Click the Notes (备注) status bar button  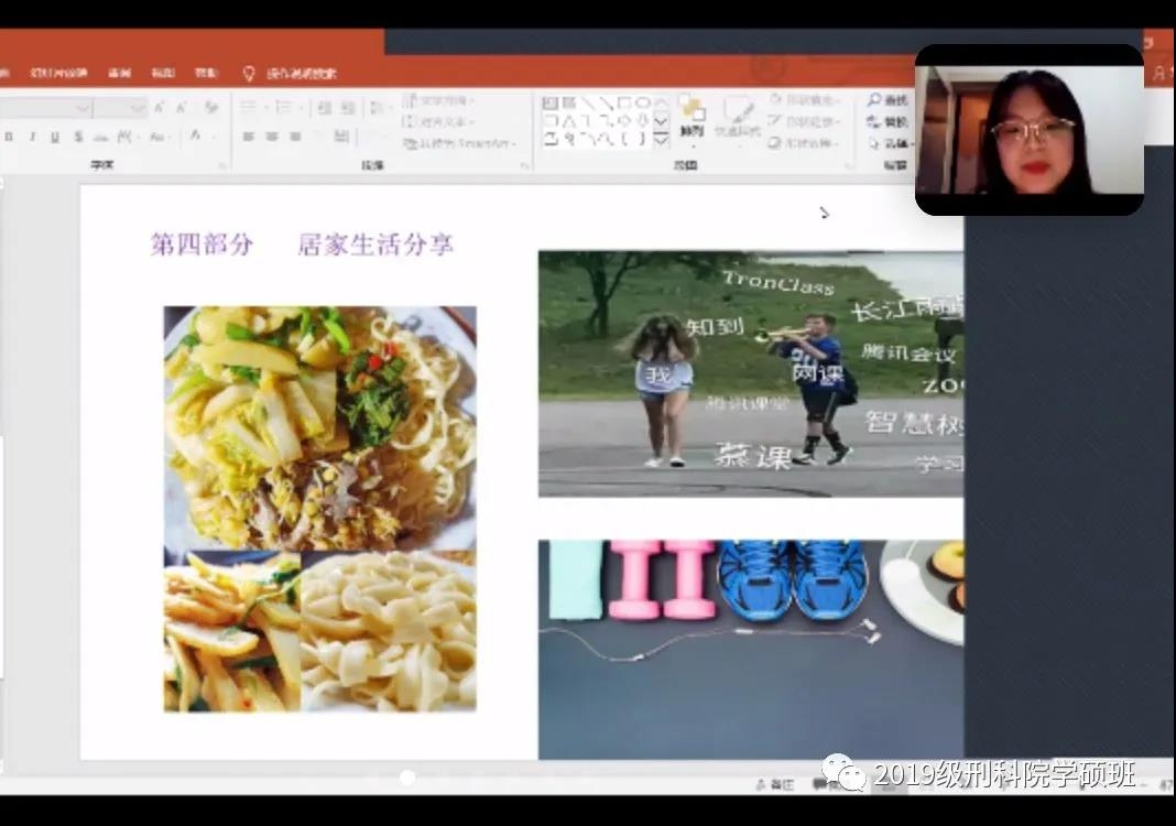pyautogui.click(x=775, y=785)
